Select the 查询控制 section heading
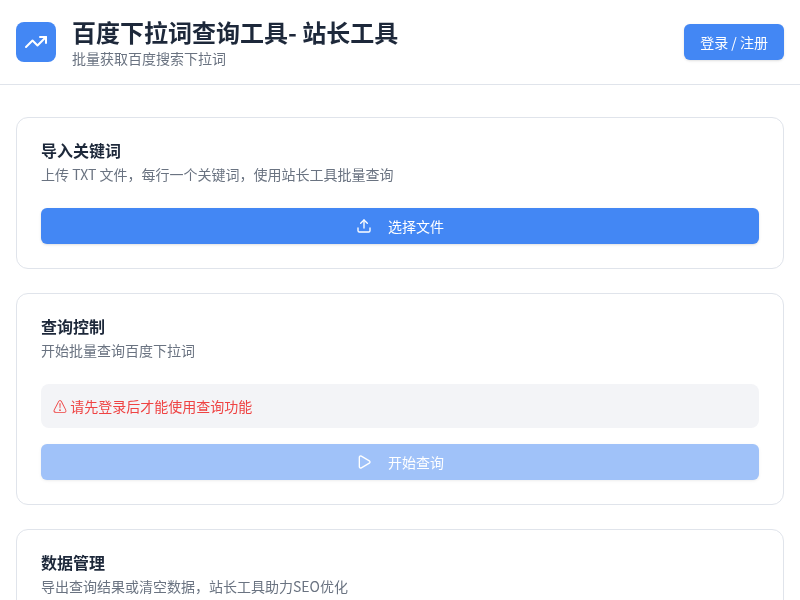Viewport: 800px width, 600px height. [73, 327]
